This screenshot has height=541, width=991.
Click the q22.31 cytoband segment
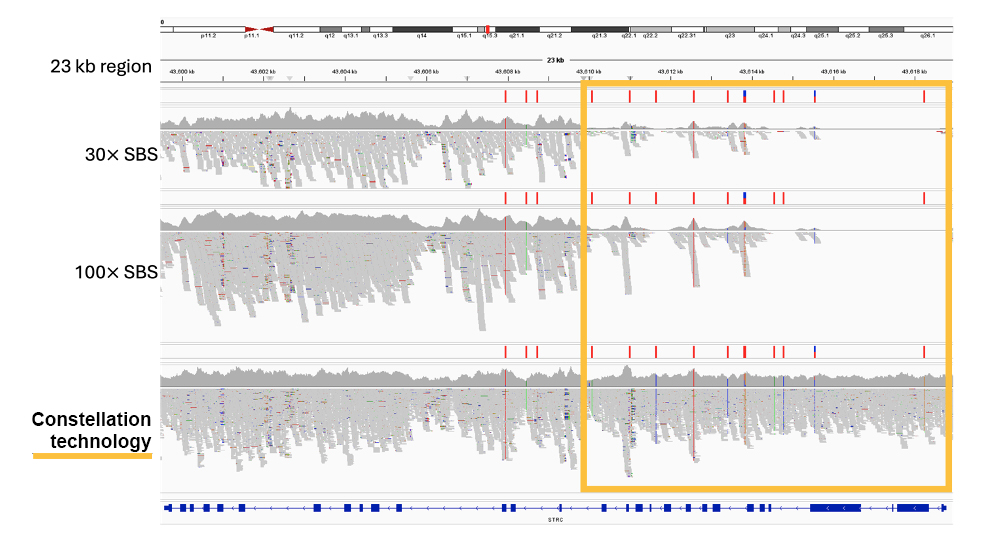[687, 30]
